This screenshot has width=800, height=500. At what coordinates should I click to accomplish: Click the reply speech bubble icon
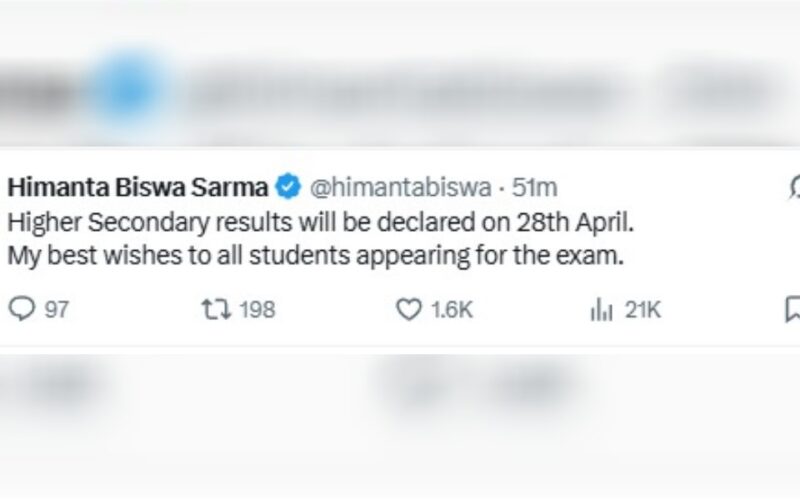20,311
